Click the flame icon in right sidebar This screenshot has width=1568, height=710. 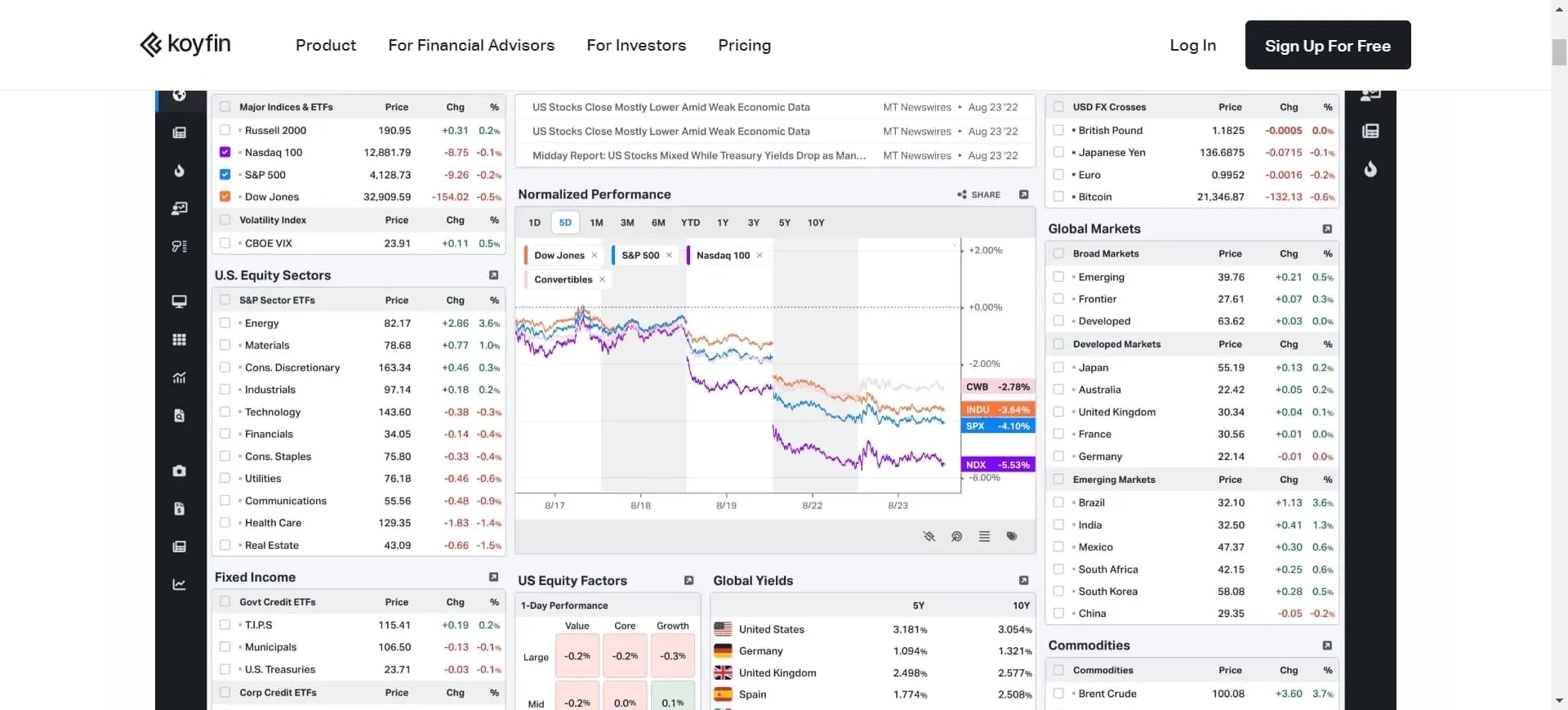[1370, 169]
